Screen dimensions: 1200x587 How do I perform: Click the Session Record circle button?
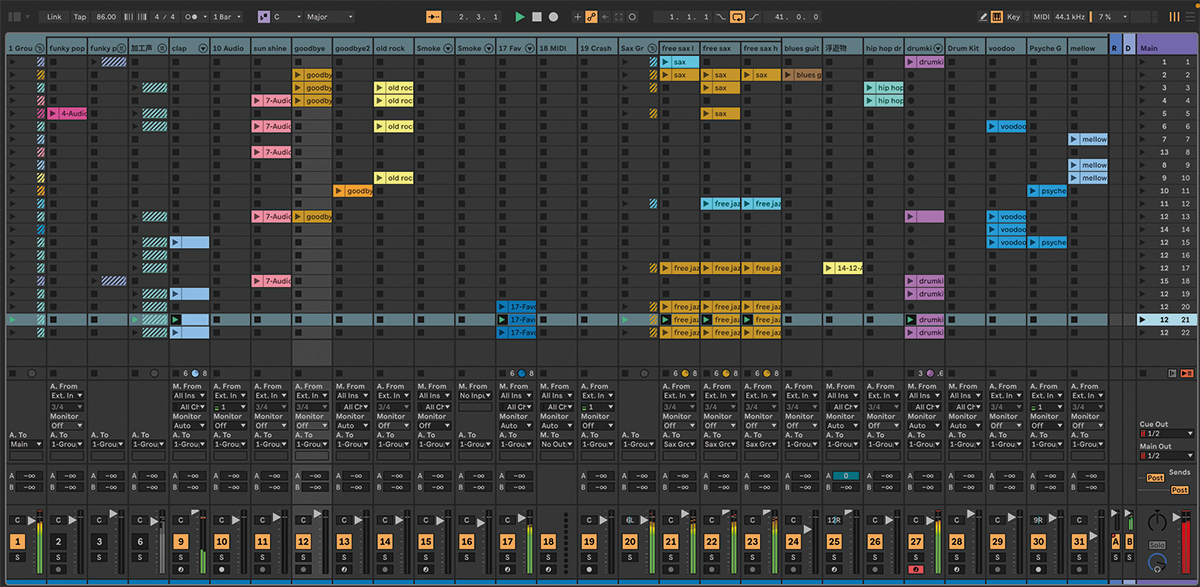click(x=633, y=17)
